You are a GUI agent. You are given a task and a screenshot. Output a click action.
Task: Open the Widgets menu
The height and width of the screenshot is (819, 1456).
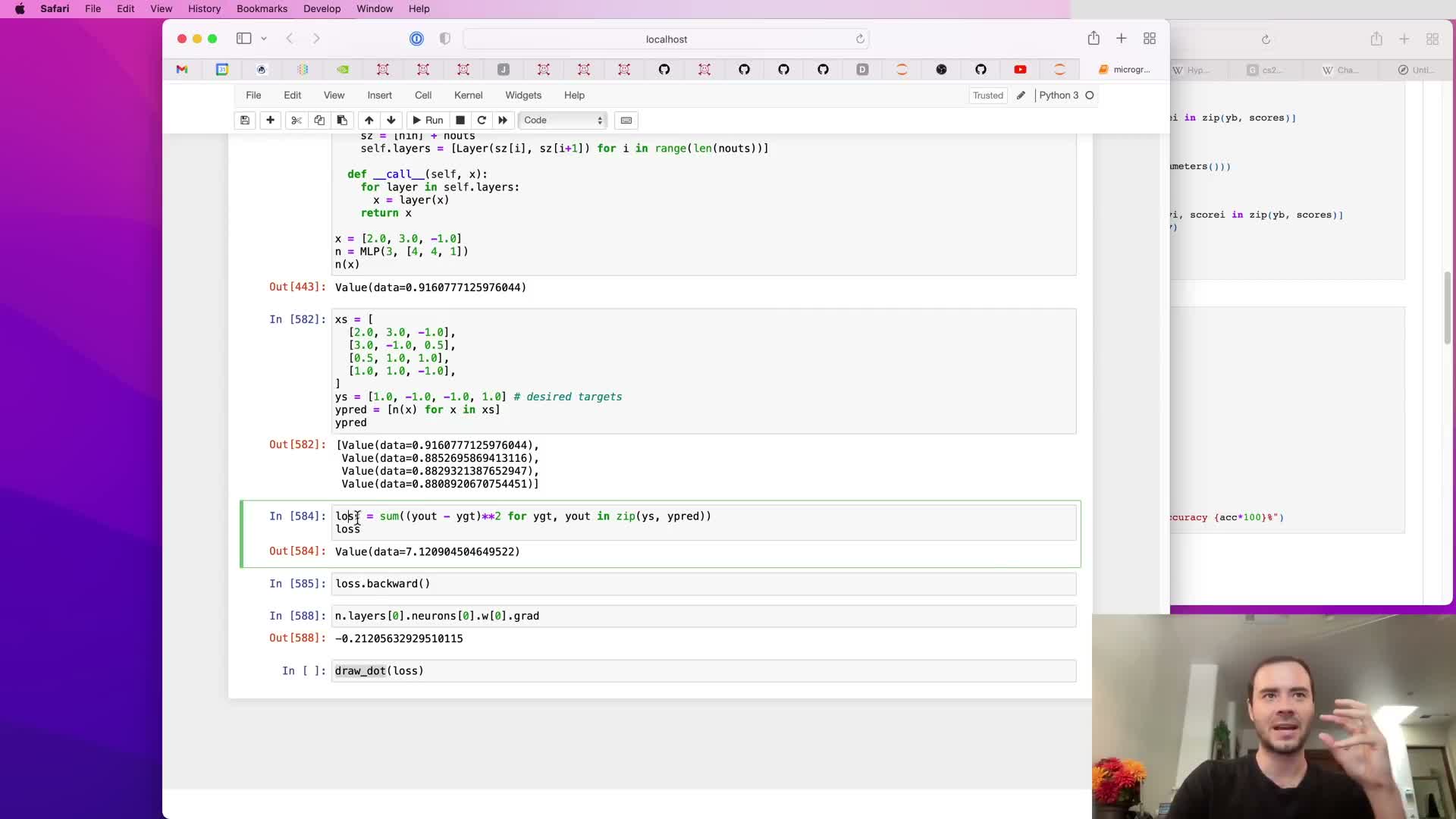click(523, 96)
